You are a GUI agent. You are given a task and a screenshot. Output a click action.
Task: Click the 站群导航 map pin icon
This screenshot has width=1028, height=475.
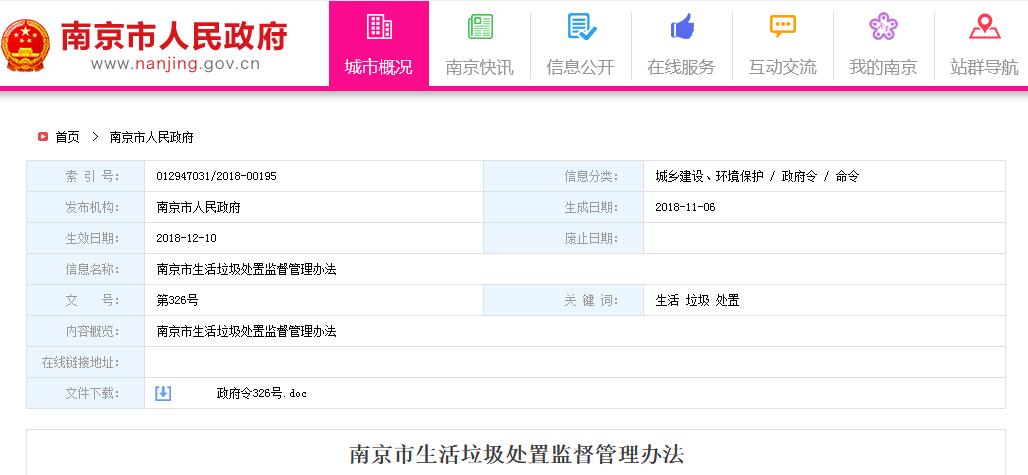(984, 27)
